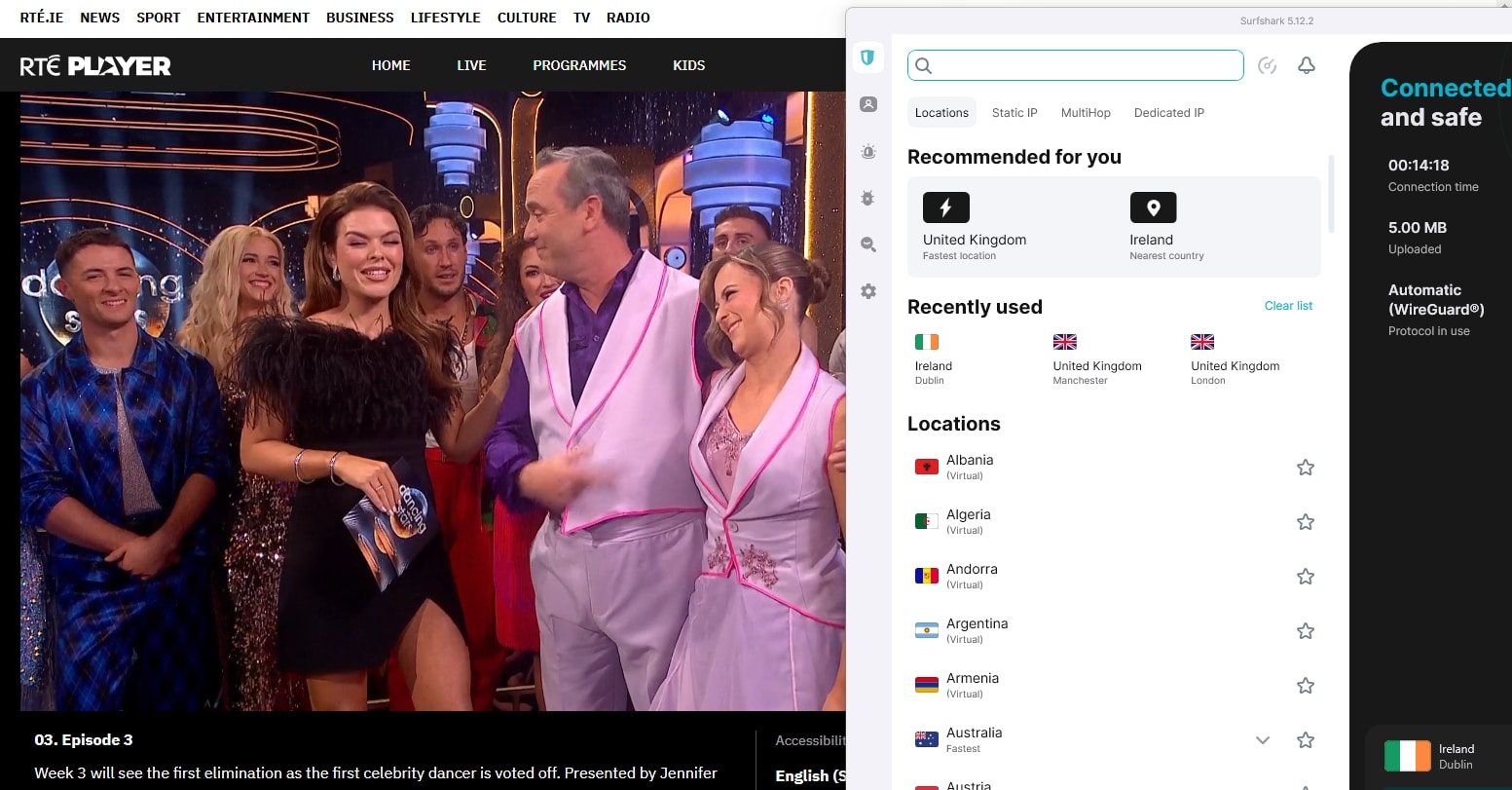Click the Automatic (WireGuard) protocol text
The width and height of the screenshot is (1512, 790).
[x=1436, y=299]
